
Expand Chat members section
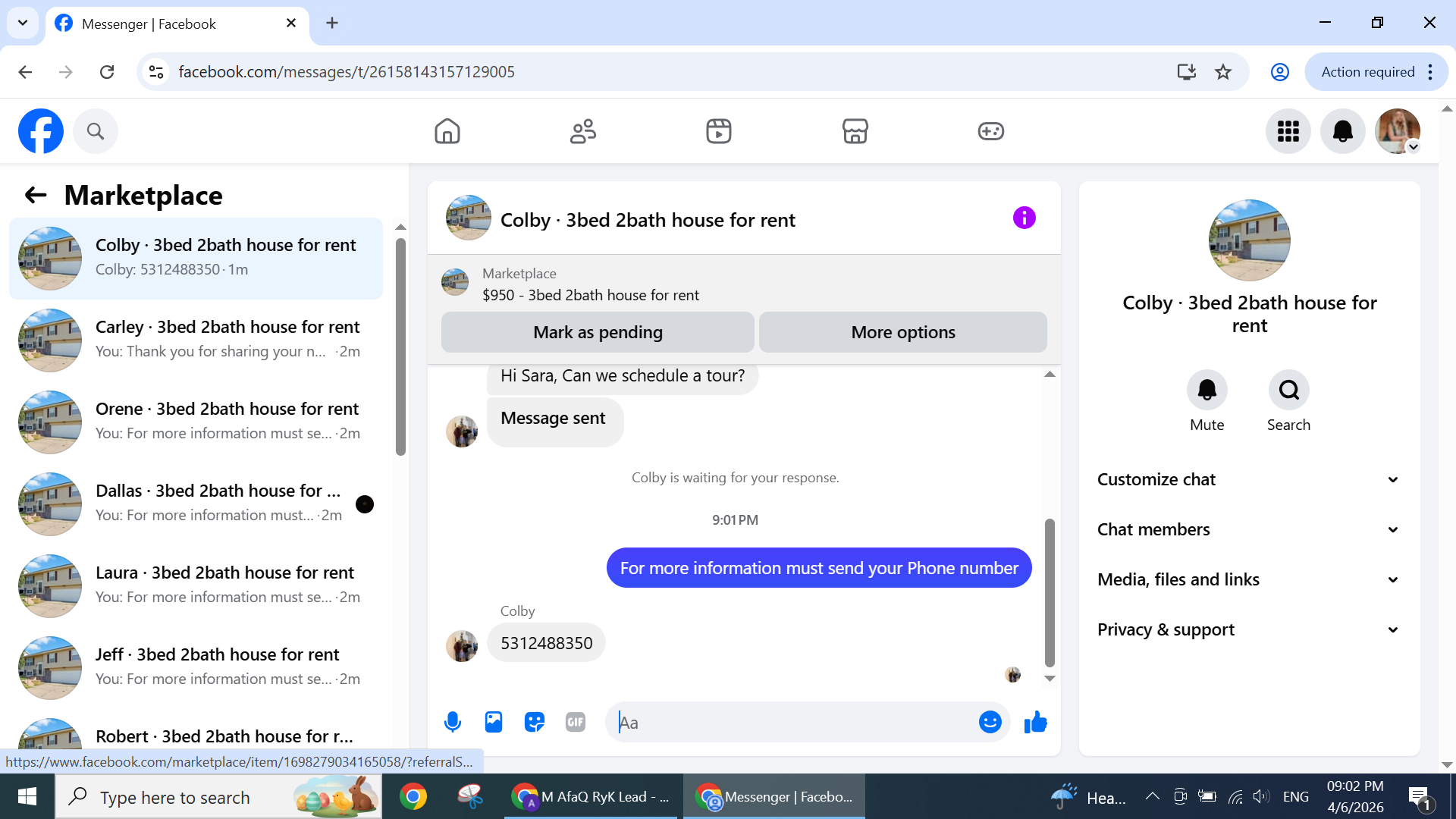coord(1249,529)
